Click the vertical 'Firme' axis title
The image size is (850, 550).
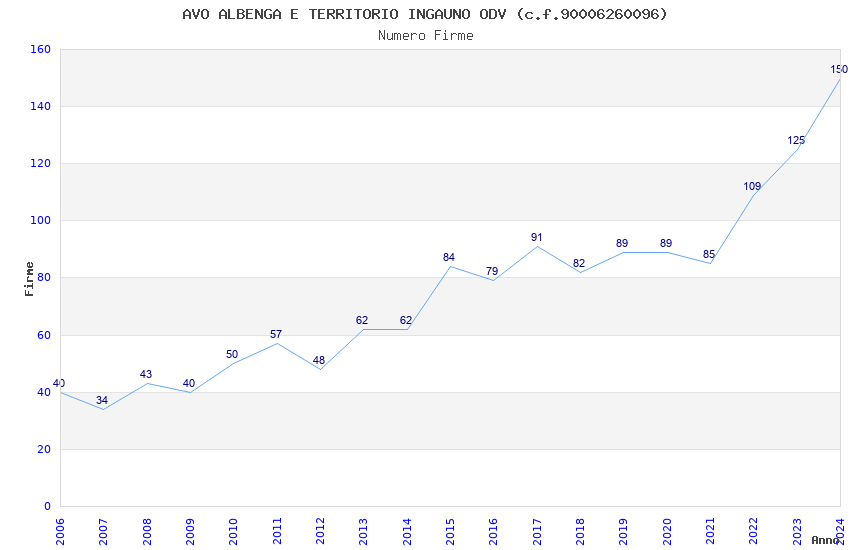tap(29, 279)
